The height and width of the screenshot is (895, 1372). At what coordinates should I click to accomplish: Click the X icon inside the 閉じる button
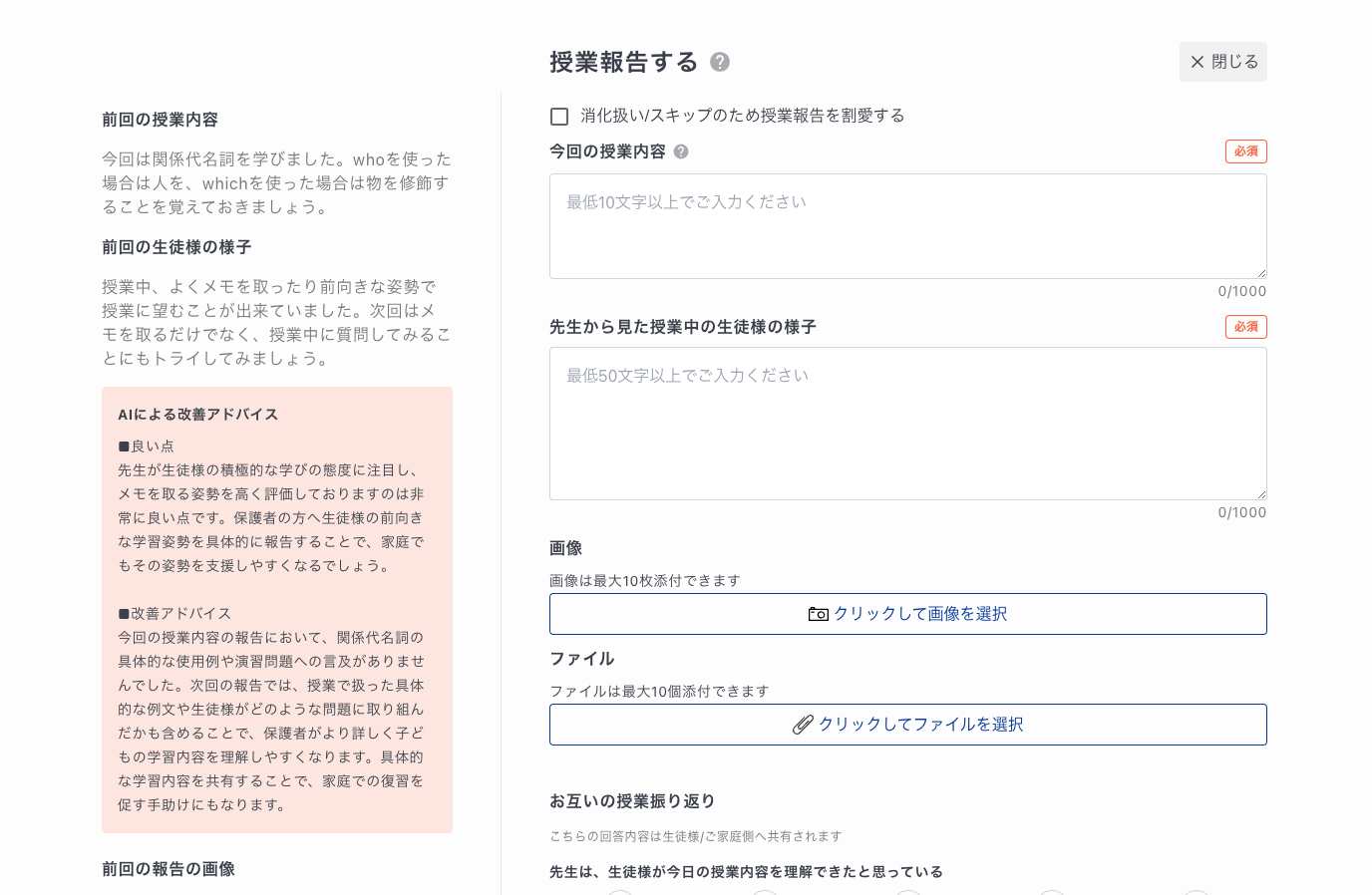click(1197, 62)
